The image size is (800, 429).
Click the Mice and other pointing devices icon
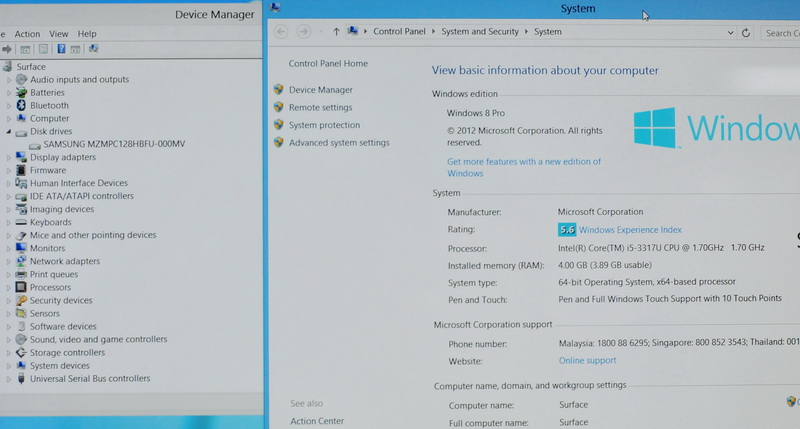tap(21, 235)
